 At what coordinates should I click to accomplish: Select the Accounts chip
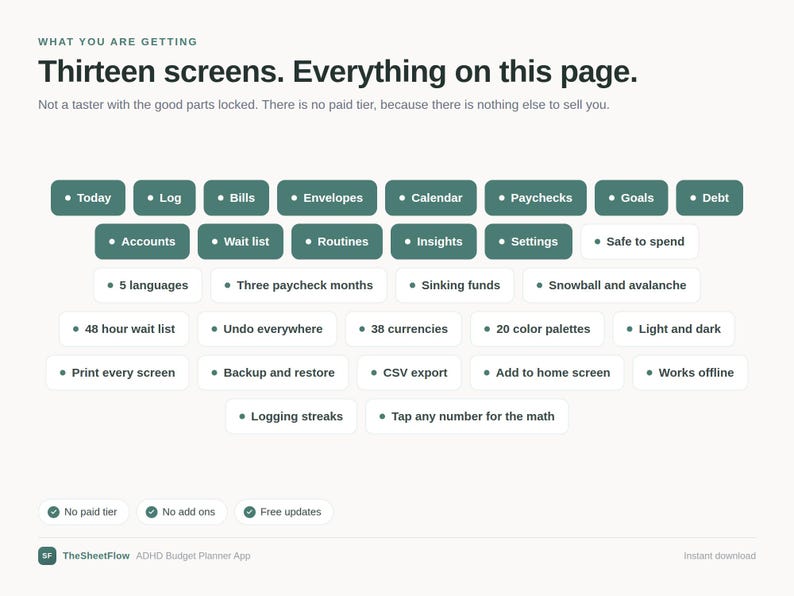[x=142, y=242]
